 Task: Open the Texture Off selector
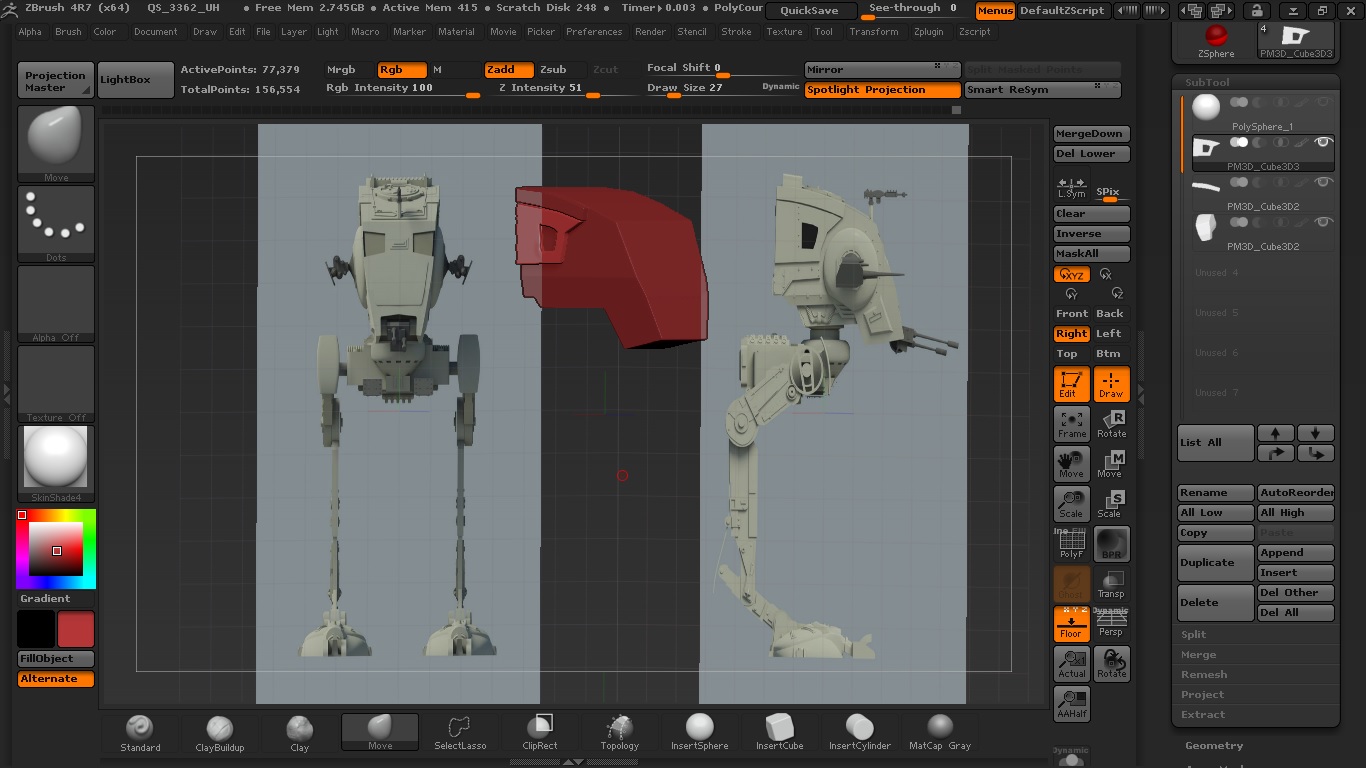(56, 384)
